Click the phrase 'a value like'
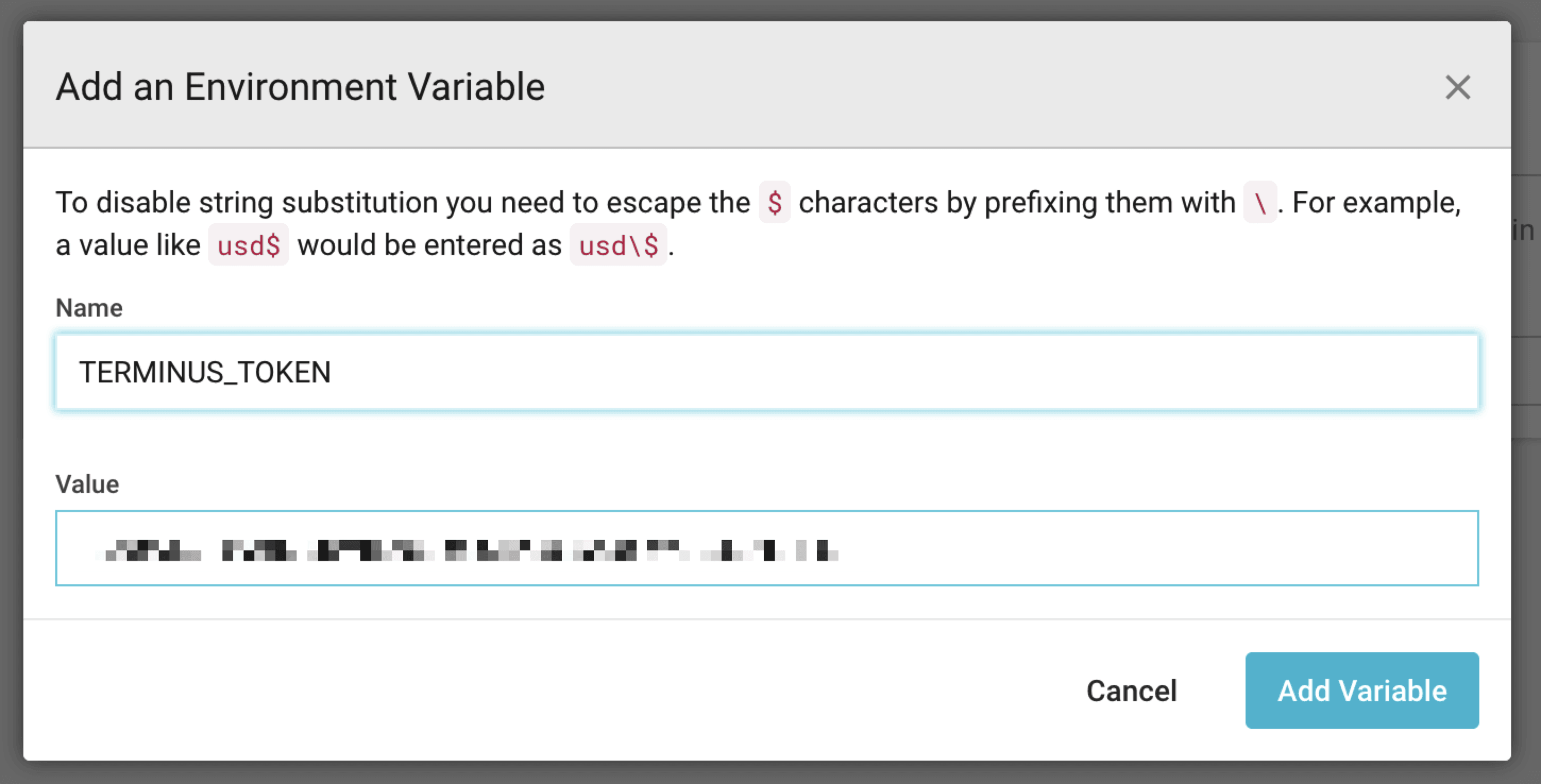Viewport: 1541px width, 784px height. coord(128,245)
